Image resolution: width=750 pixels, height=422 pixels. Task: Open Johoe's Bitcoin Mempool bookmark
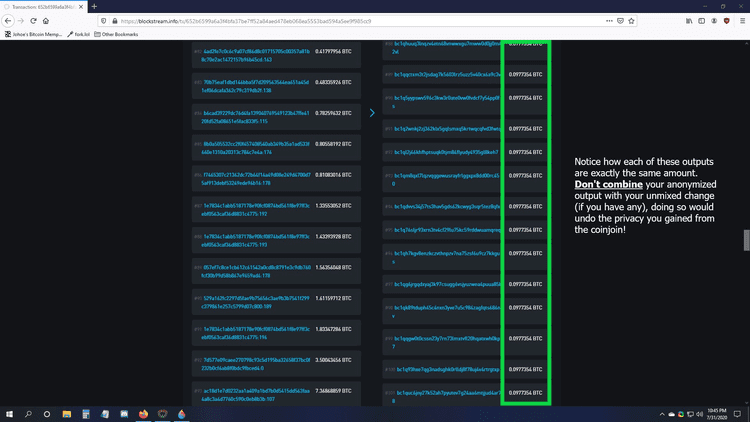(x=33, y=34)
